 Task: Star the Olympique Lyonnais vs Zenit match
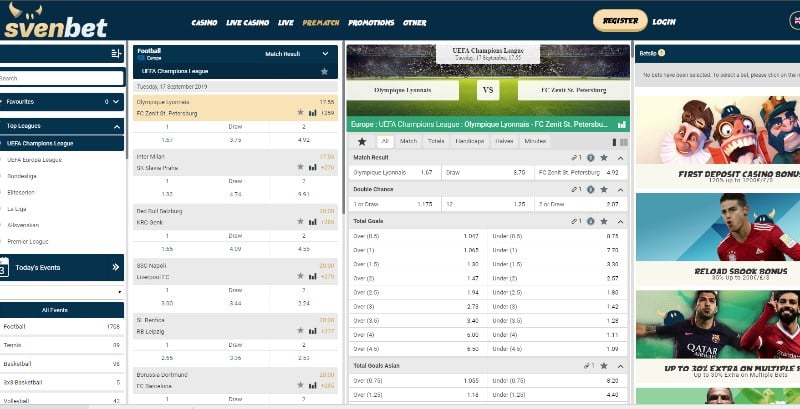[301, 112]
